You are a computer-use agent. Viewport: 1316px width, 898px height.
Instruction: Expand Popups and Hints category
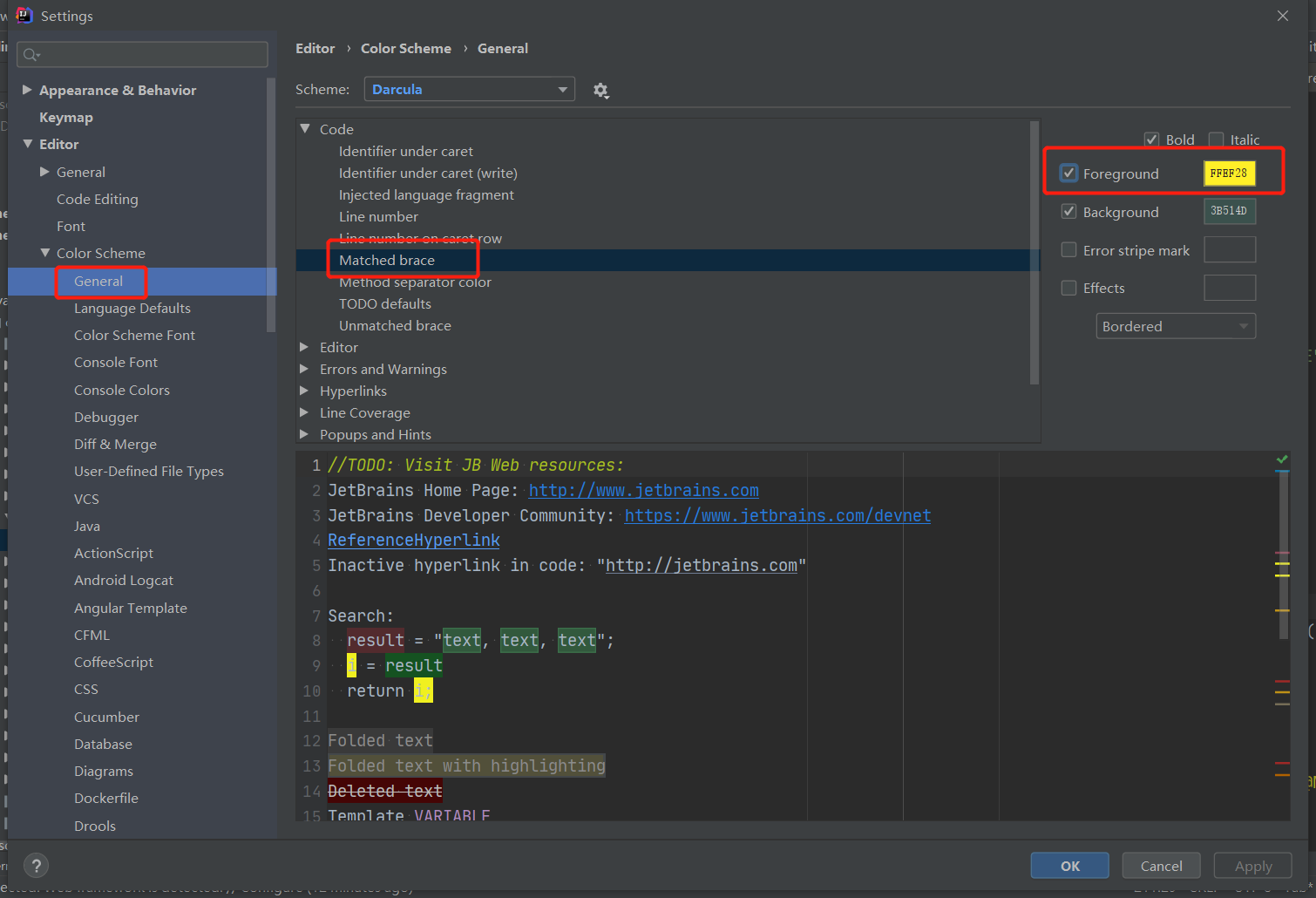click(305, 434)
